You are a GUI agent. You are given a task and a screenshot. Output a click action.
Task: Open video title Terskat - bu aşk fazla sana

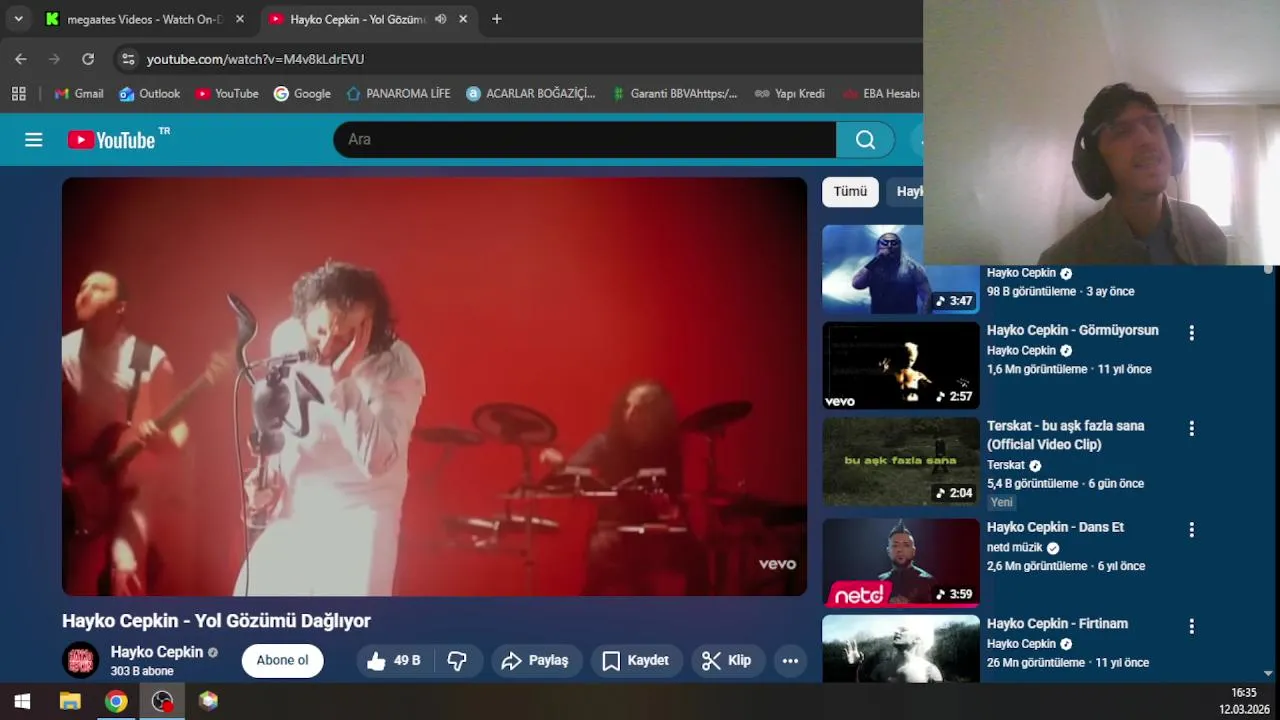(x=1066, y=435)
